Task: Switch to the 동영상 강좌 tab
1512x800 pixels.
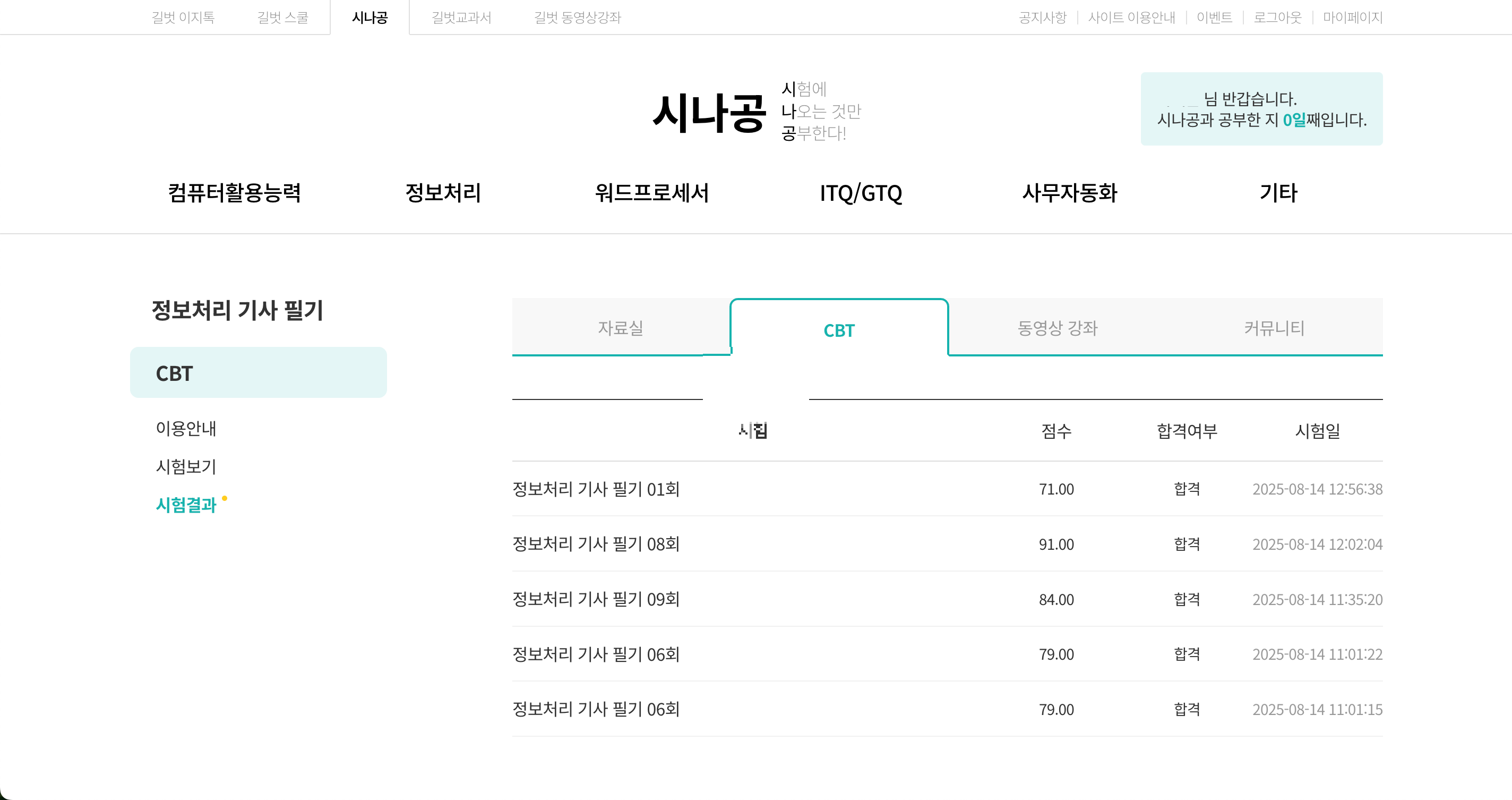Action: pyautogui.click(x=1057, y=327)
